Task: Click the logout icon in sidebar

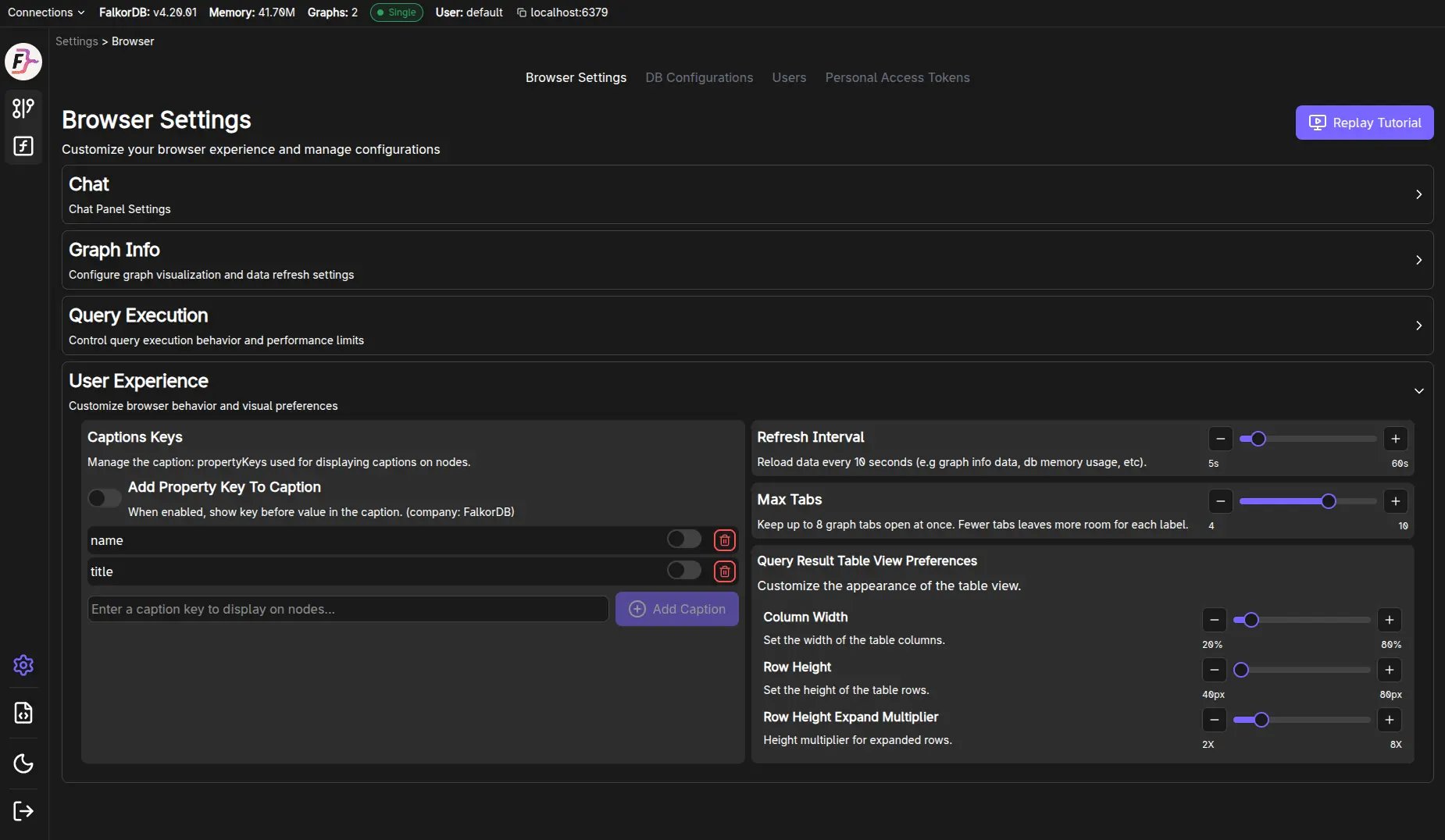Action: [x=23, y=811]
